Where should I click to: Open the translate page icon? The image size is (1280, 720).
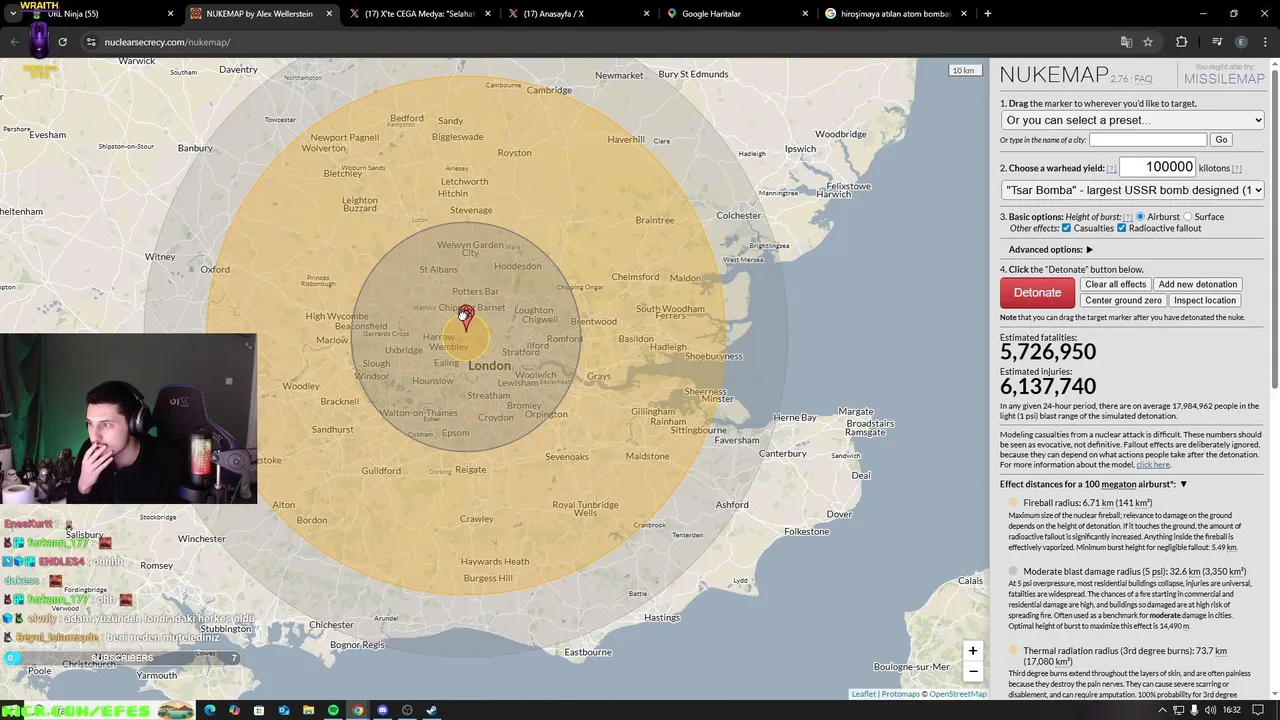coord(1126,42)
